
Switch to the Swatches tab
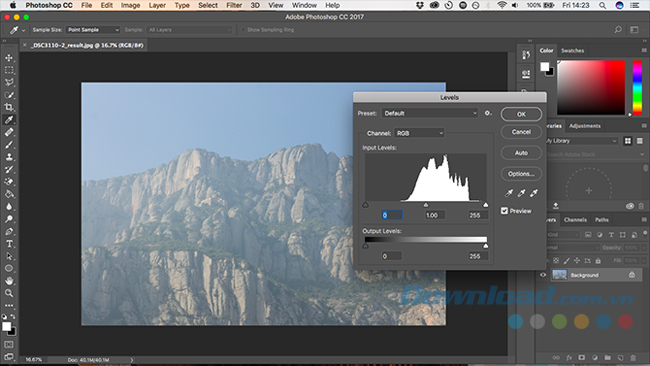[572, 51]
